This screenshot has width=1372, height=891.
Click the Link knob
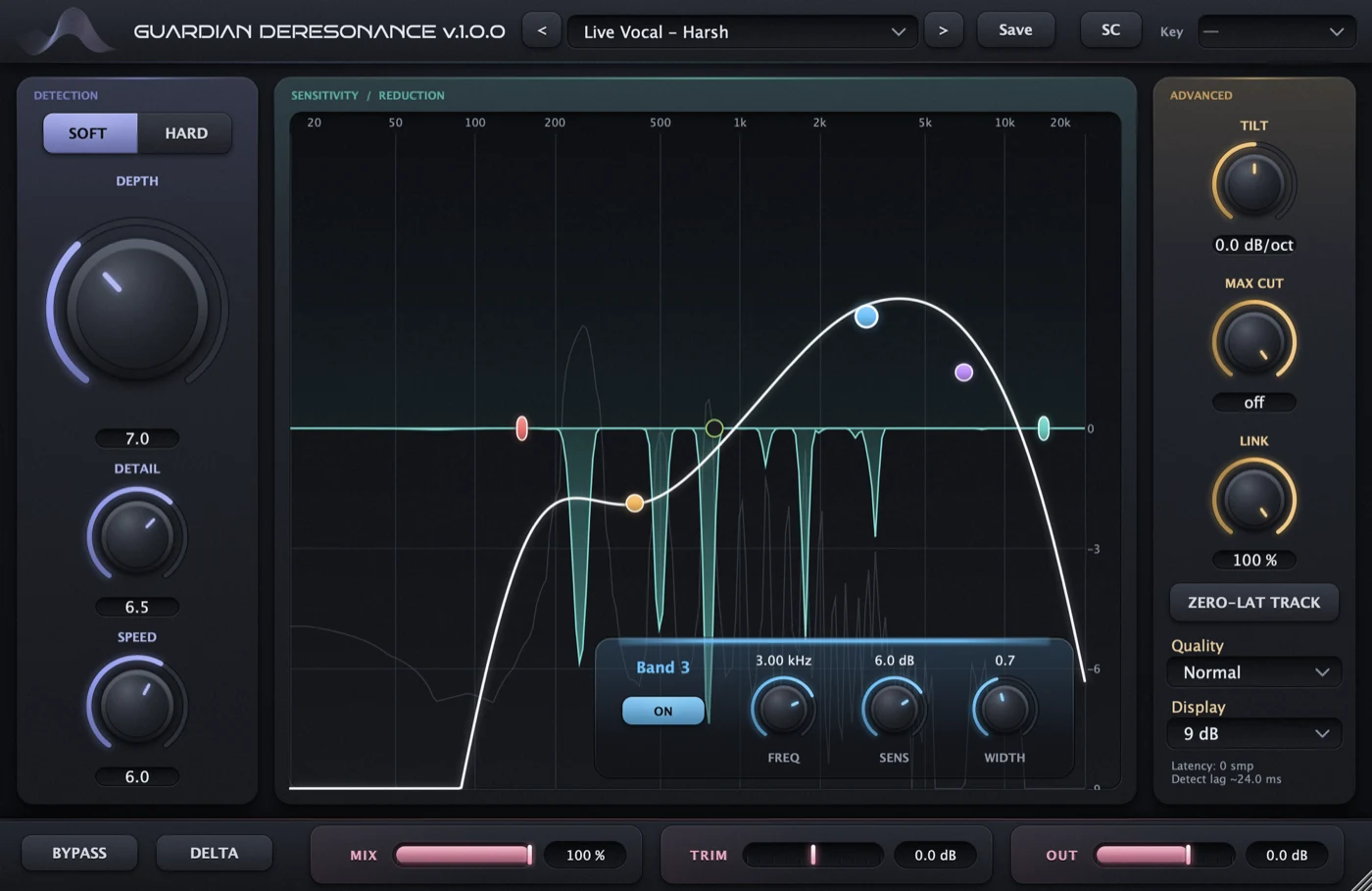[1253, 499]
